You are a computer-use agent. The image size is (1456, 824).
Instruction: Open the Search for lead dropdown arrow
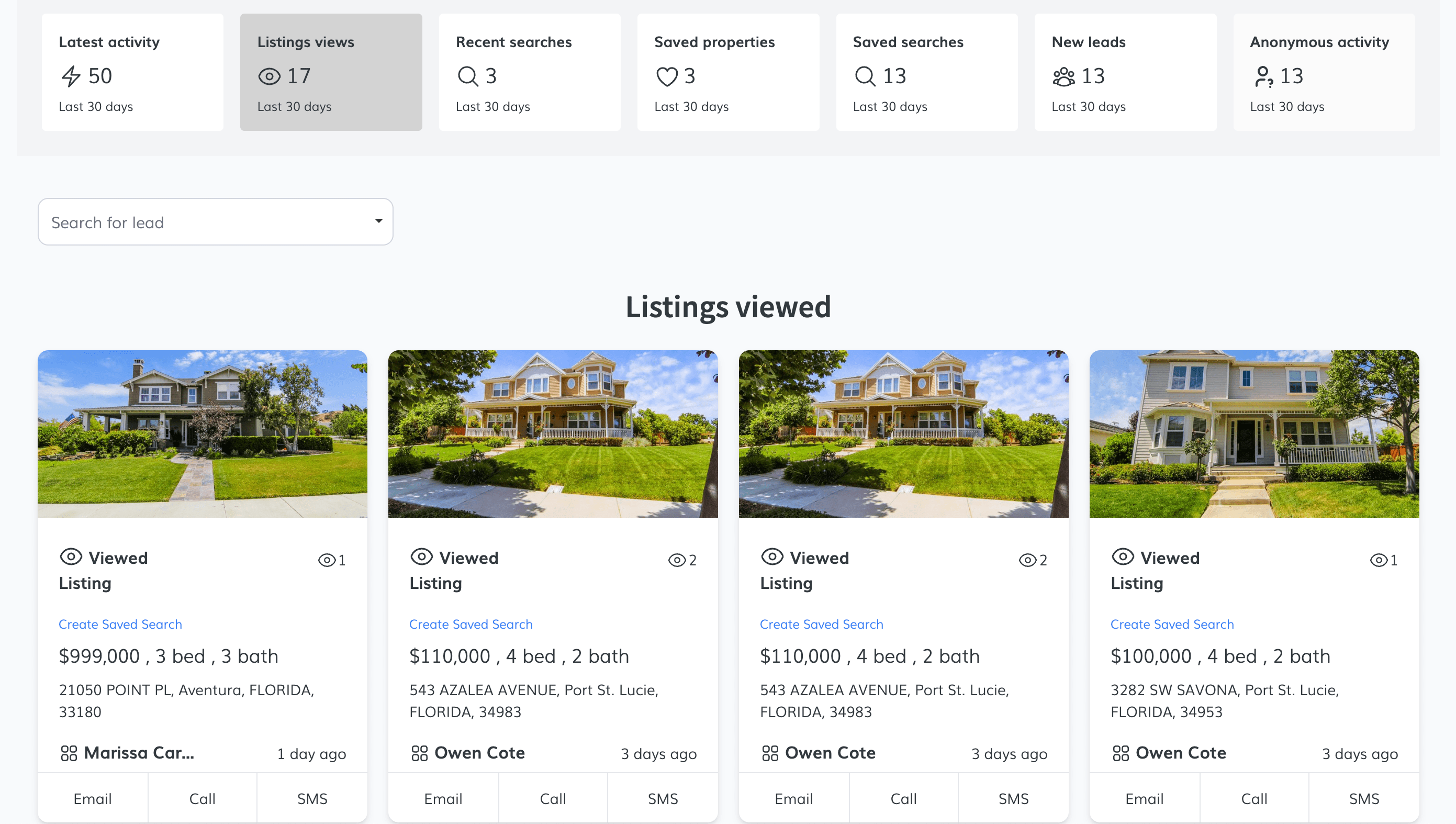tap(378, 221)
